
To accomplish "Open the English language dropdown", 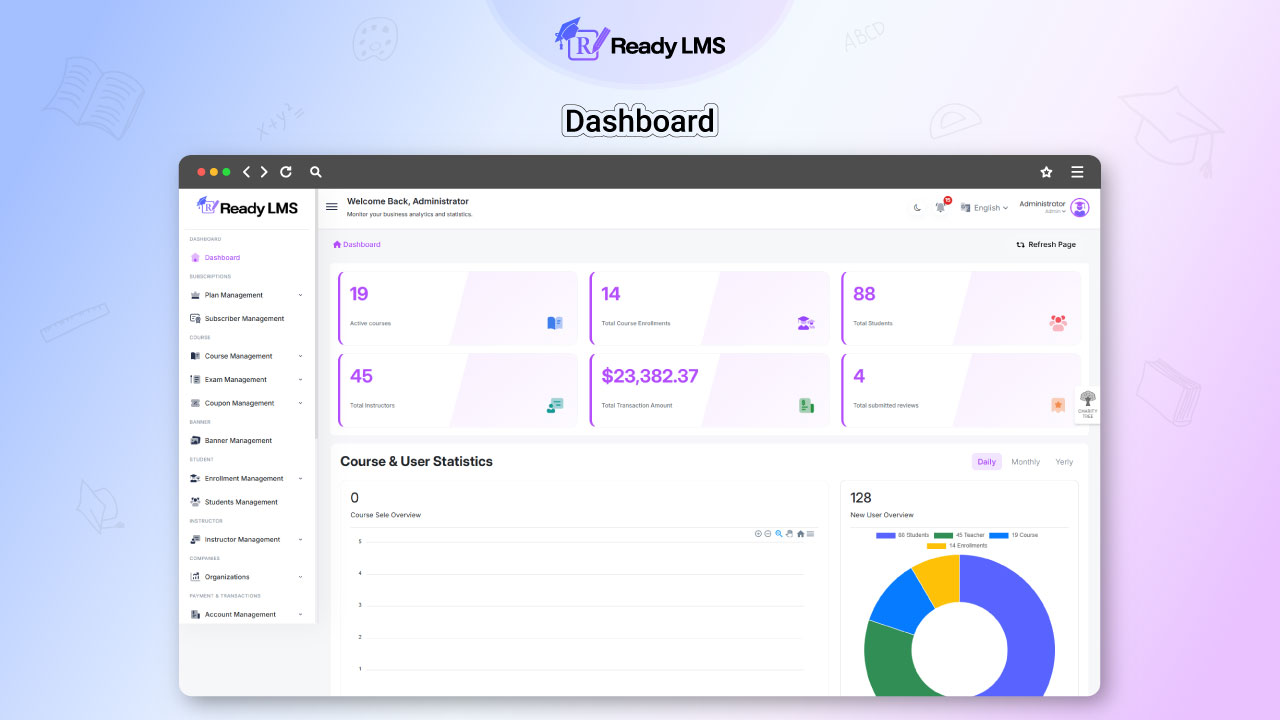I will [985, 208].
